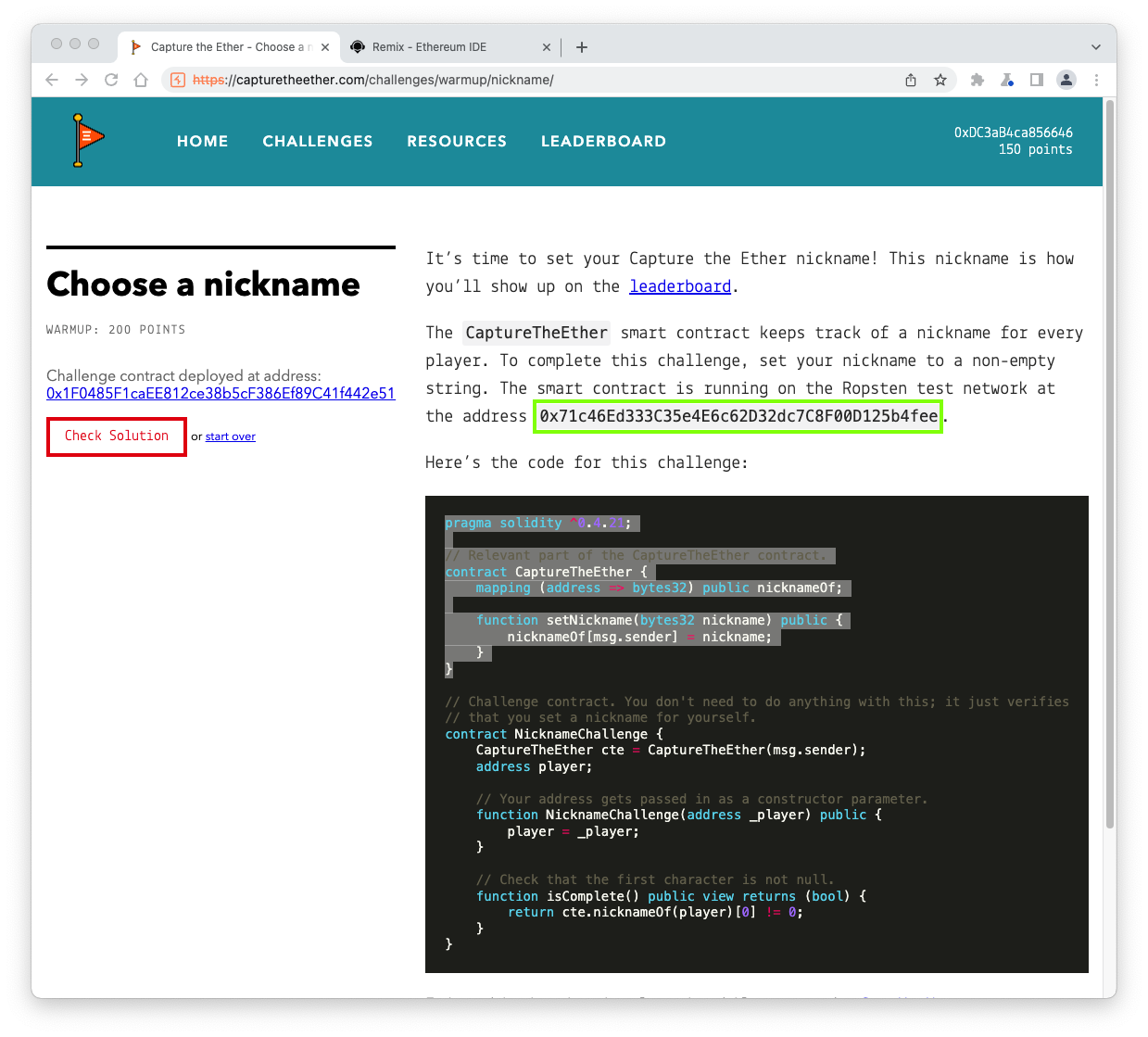Open the challenge contract address link
1148x1037 pixels.
click(x=221, y=393)
